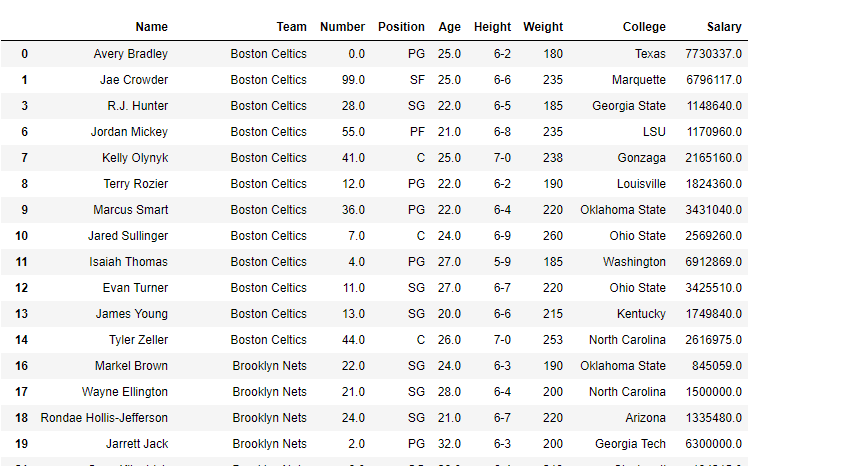Viewport: 864px width, 466px height.
Task: Click Markel Brown's Brooklyn Nets team cell
Action: [x=269, y=366]
